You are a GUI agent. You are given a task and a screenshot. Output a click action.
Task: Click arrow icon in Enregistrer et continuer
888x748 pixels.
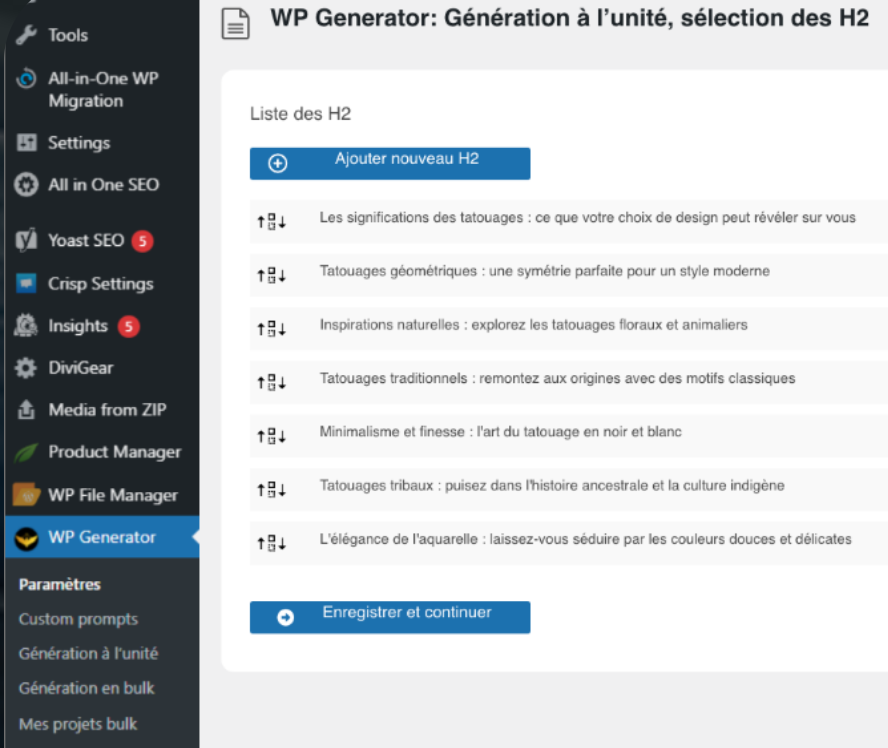(x=285, y=617)
